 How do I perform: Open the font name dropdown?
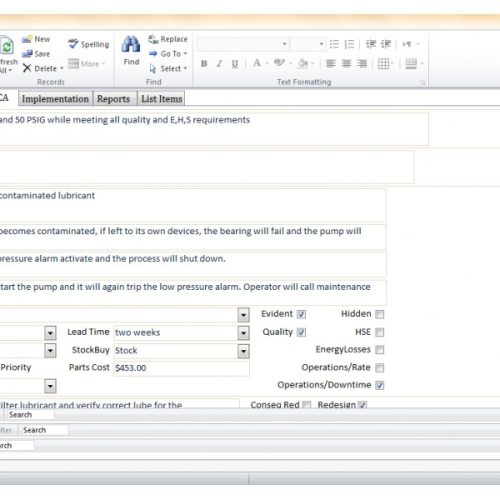click(284, 44)
